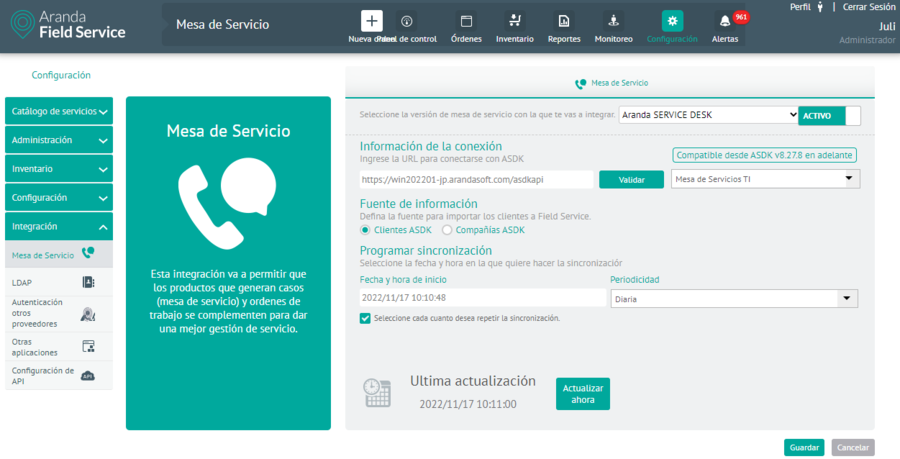This screenshot has width=900, height=459.
Task: Click the 961 alerts badge
Action: [741, 17]
